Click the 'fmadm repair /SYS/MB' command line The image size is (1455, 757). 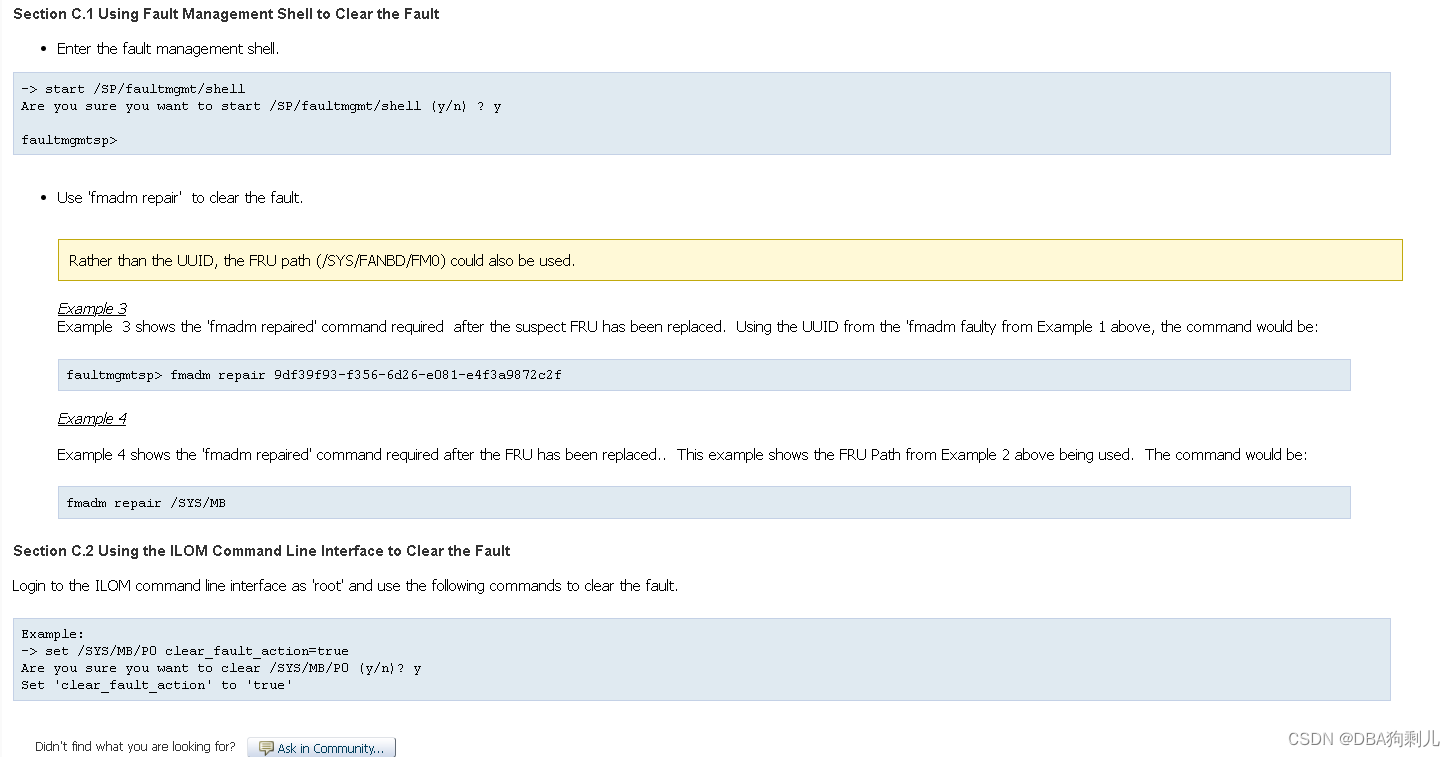[x=146, y=503]
